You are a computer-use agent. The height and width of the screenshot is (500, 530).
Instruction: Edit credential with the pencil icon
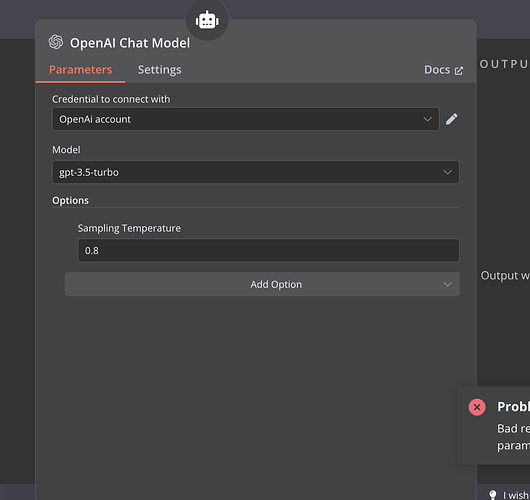(452, 119)
